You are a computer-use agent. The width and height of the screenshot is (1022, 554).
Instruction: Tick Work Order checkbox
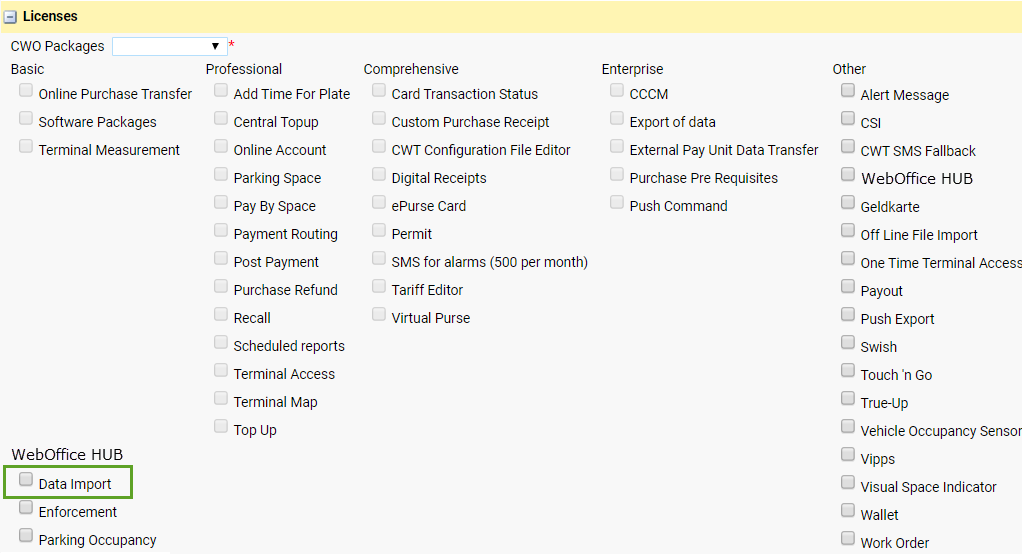click(x=847, y=538)
